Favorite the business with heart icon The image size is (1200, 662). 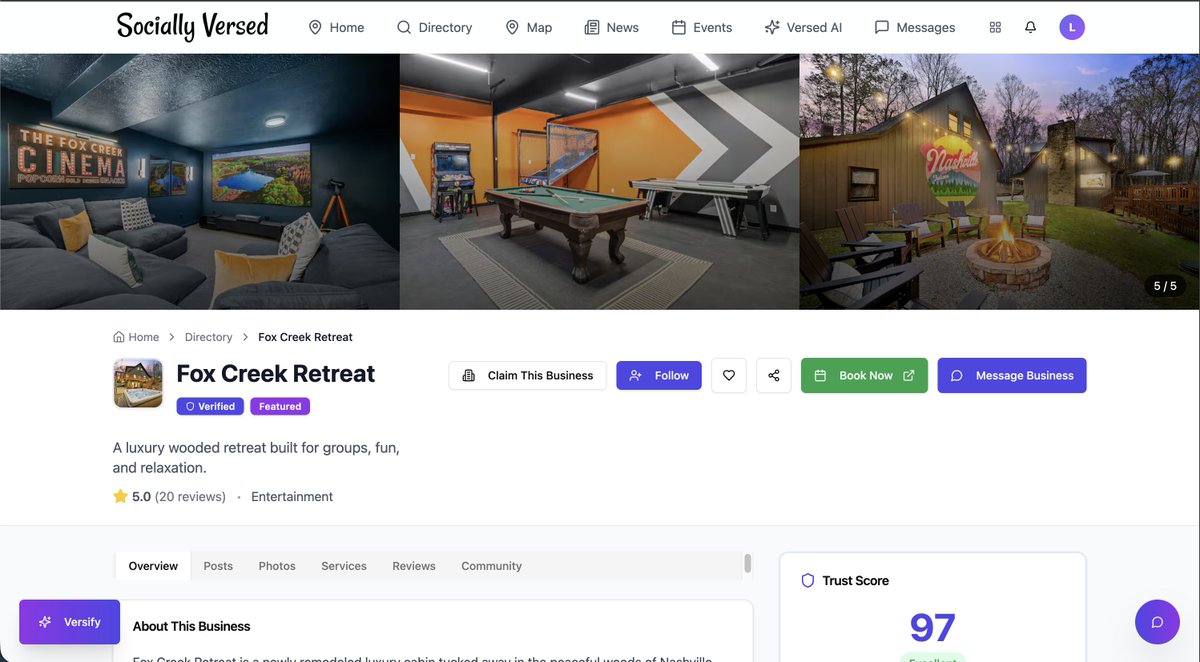click(x=729, y=375)
